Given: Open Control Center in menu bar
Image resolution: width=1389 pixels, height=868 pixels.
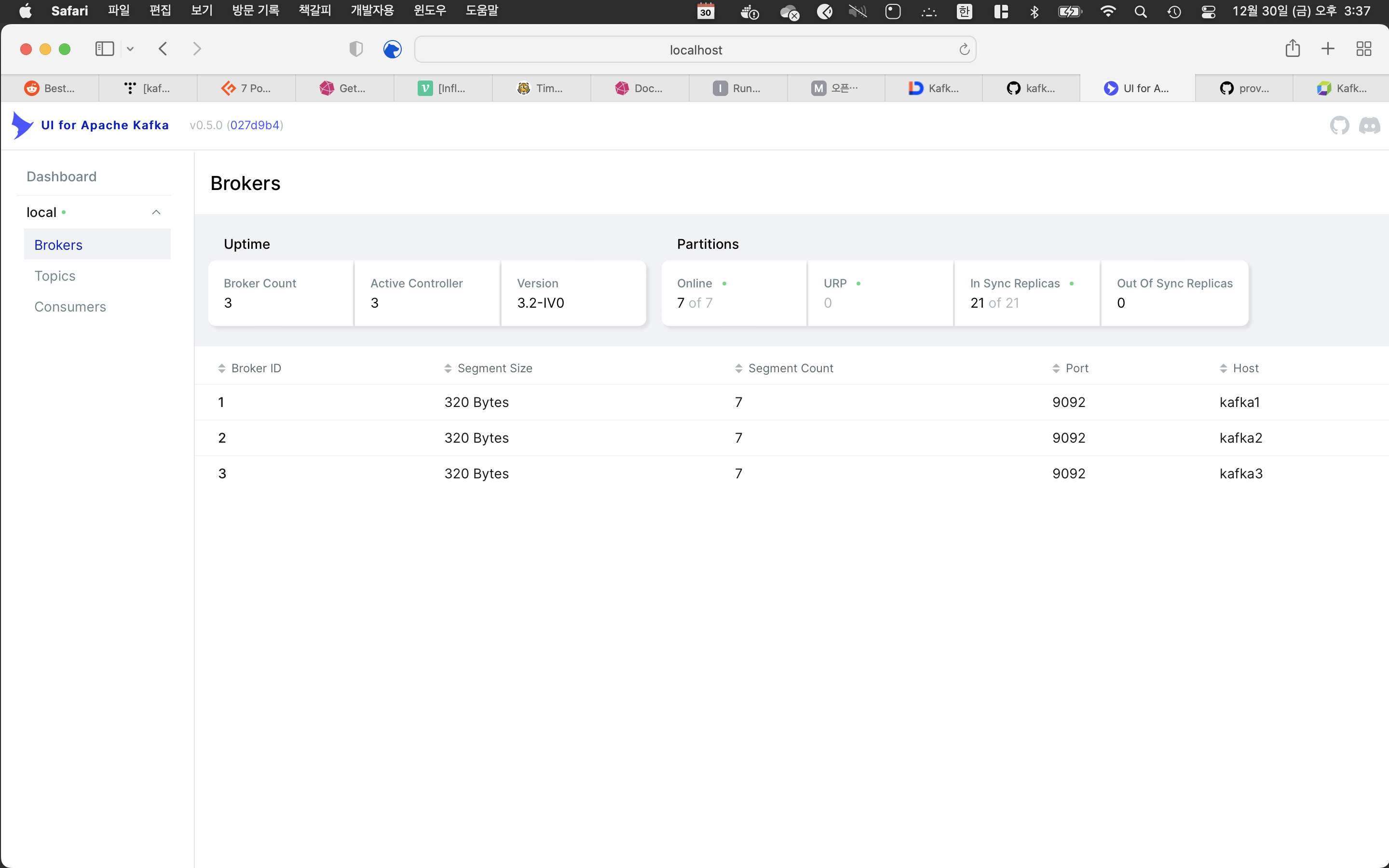Looking at the screenshot, I should click(1208, 12).
